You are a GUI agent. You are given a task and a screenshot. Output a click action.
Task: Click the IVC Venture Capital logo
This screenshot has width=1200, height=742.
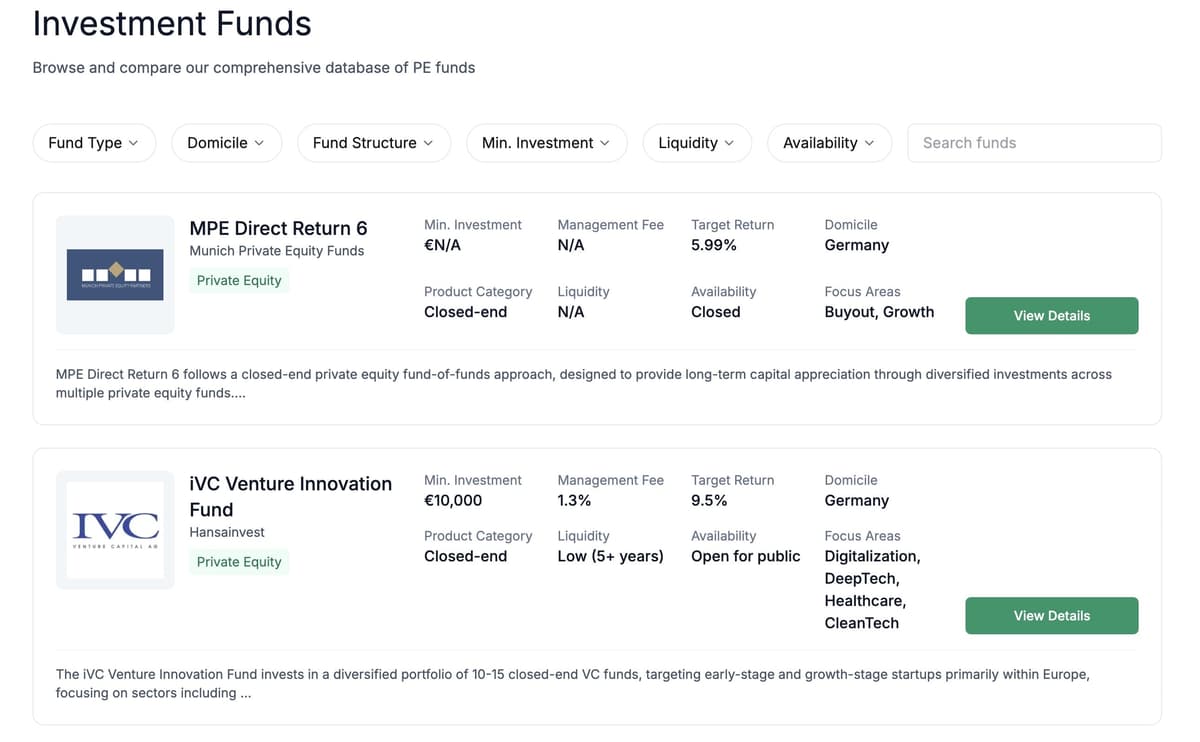tap(115, 529)
